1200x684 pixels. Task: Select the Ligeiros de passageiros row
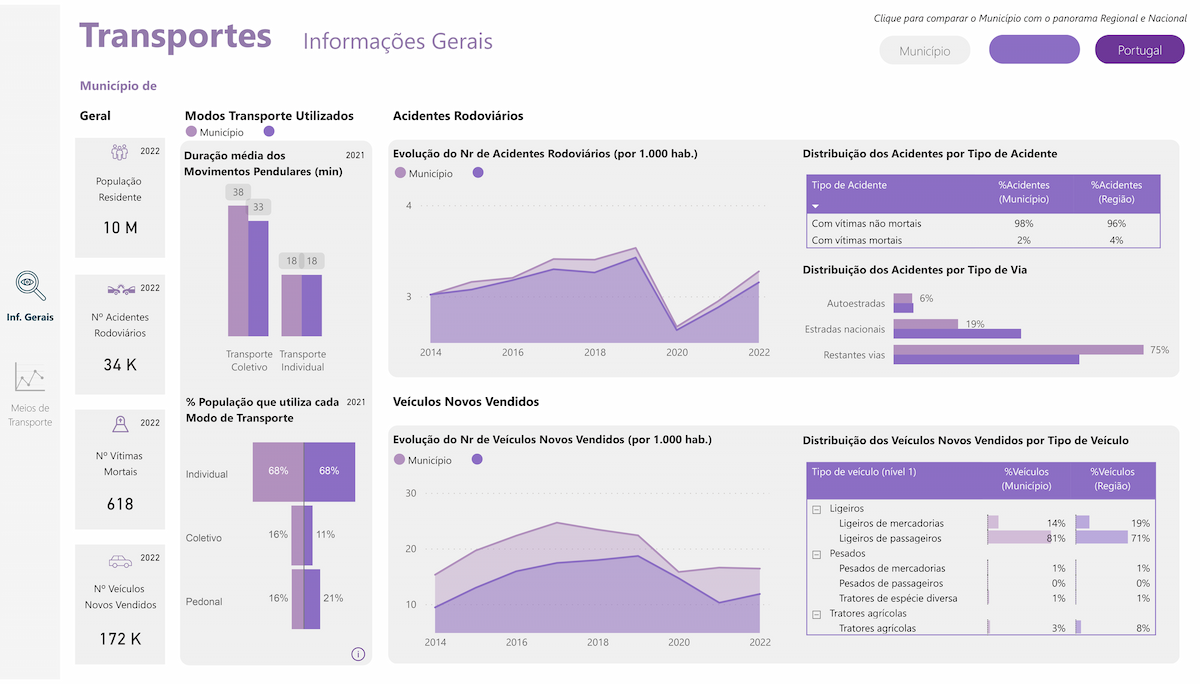pos(982,538)
